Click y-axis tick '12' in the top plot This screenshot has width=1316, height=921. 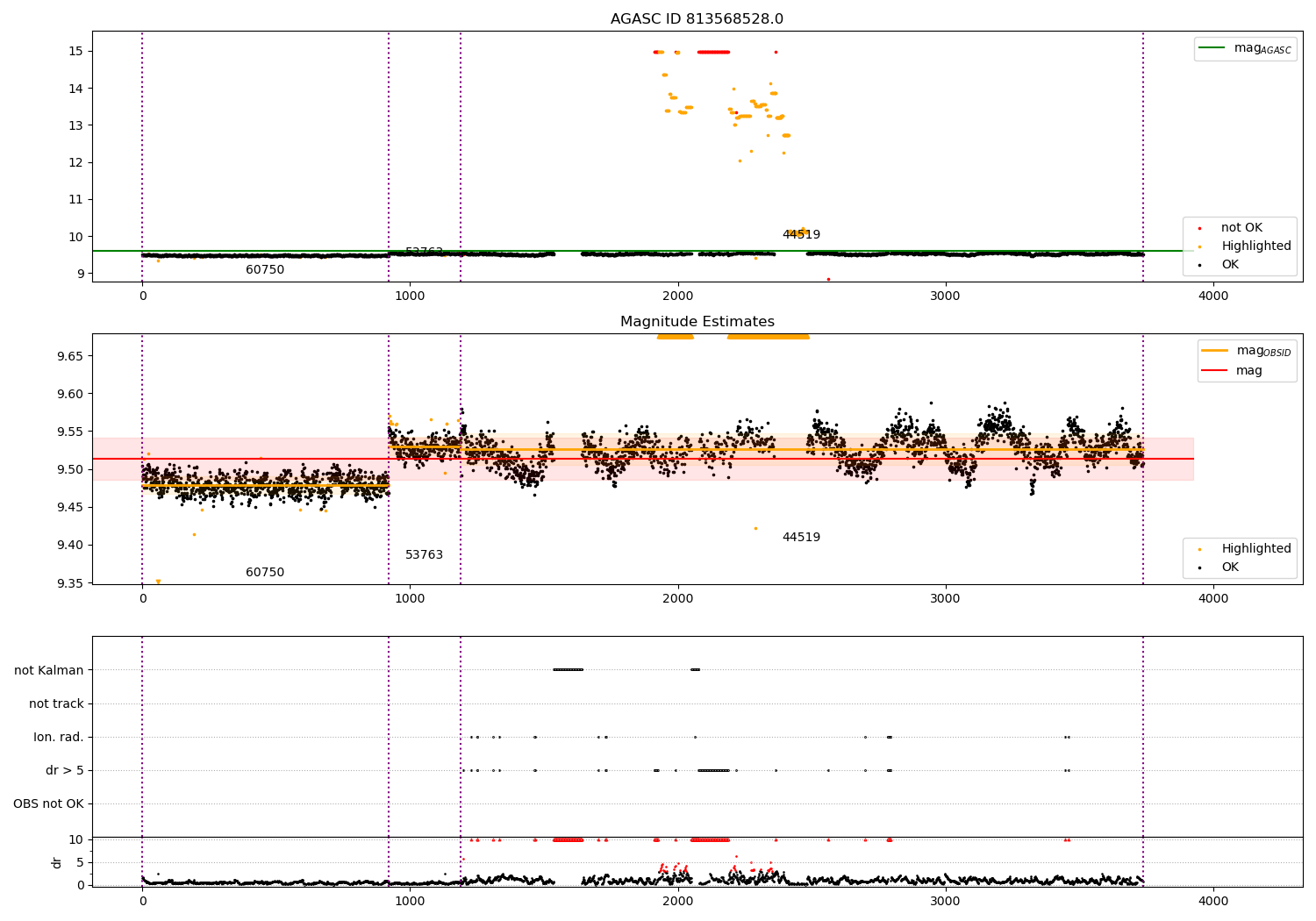[x=77, y=163]
